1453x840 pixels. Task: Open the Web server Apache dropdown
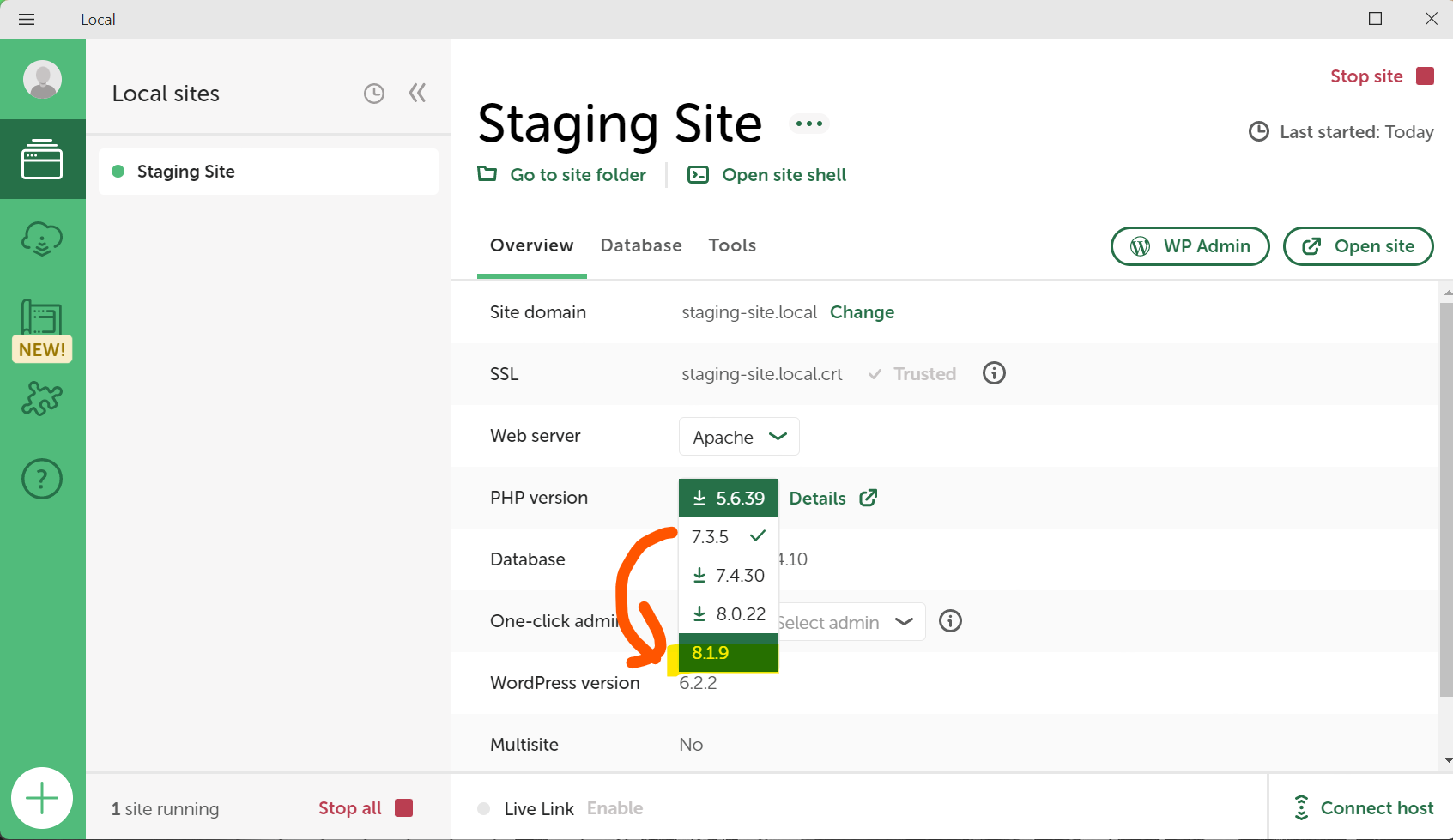coord(739,437)
